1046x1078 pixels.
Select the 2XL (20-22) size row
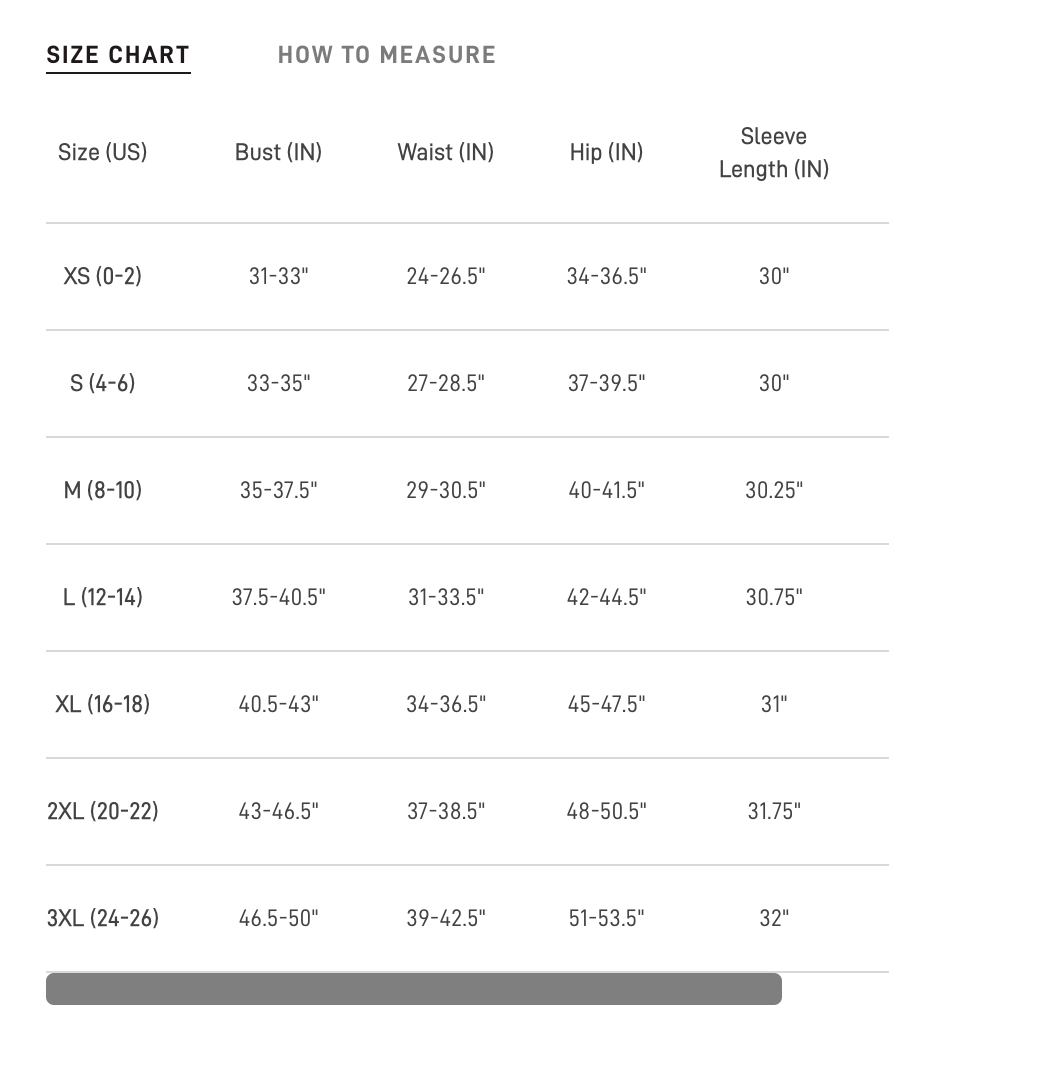[x=102, y=811]
